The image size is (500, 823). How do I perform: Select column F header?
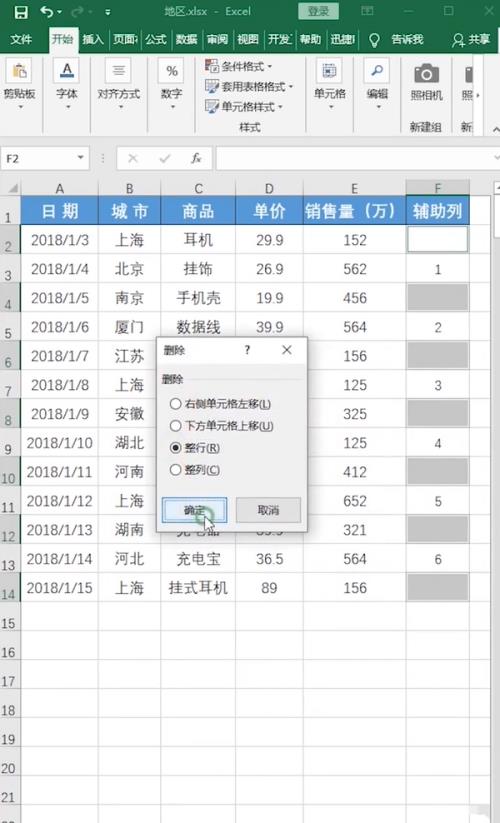437,187
